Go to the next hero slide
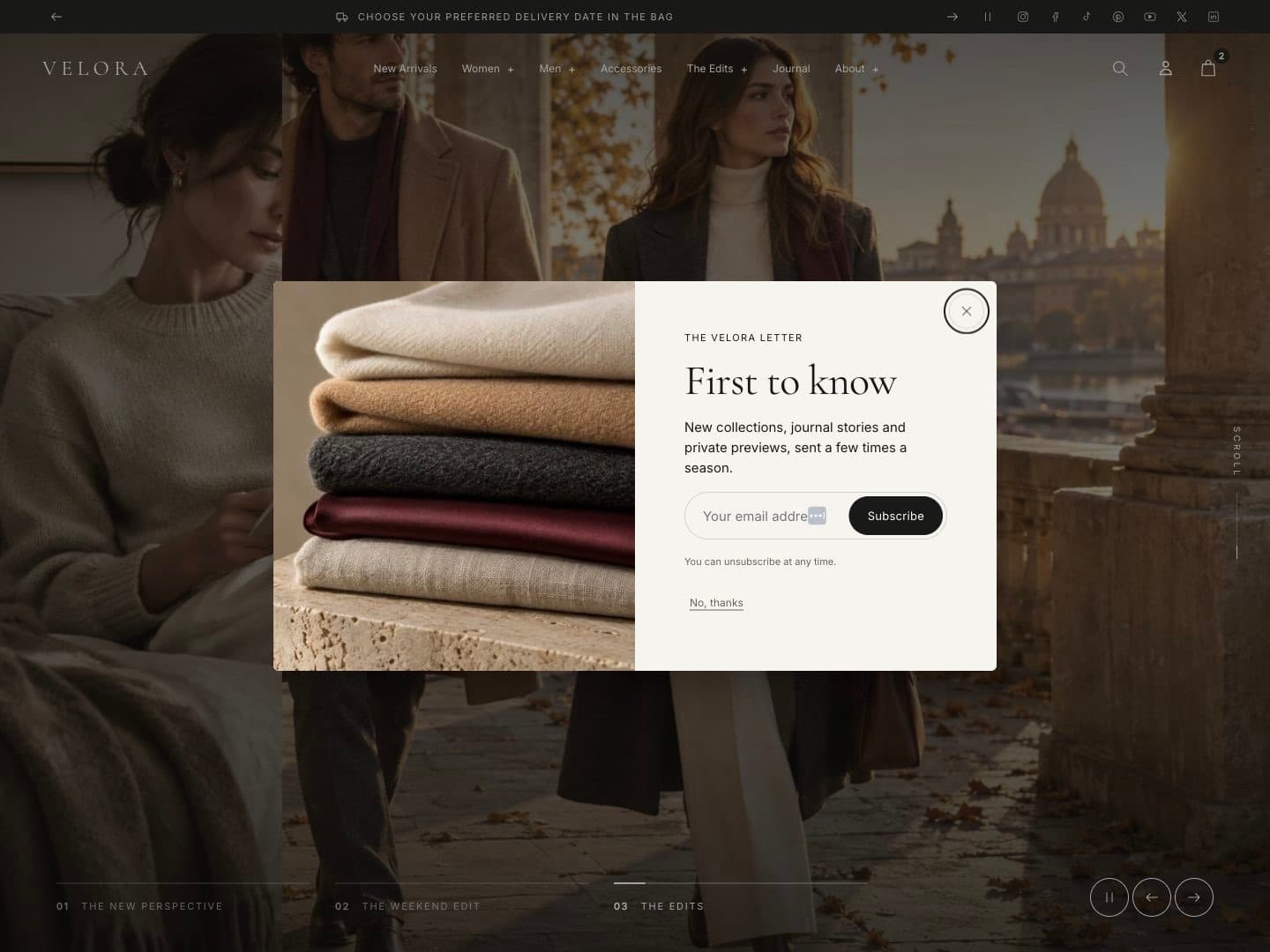The image size is (1270, 952). pos(1194,897)
